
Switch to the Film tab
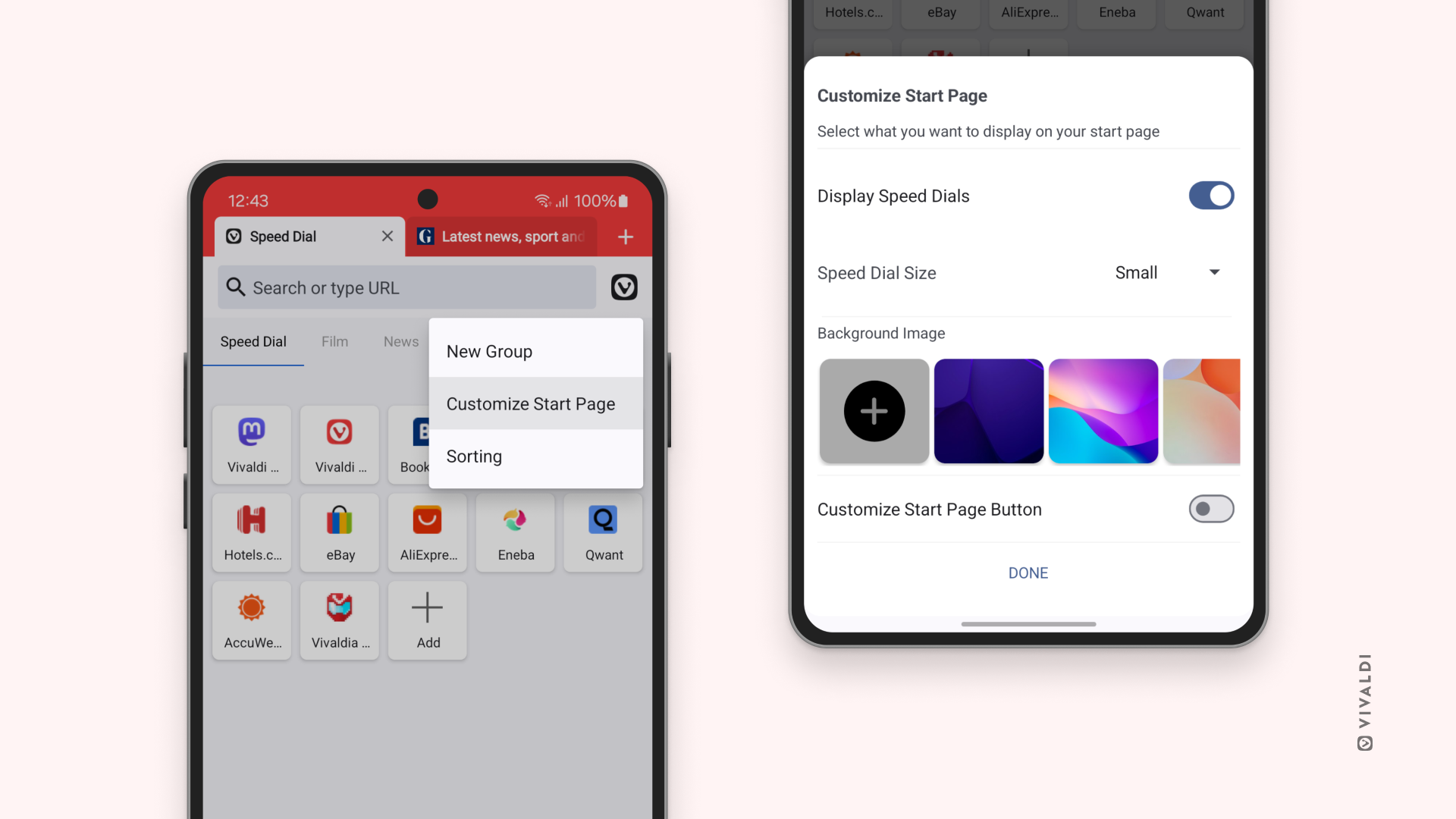pyautogui.click(x=335, y=341)
